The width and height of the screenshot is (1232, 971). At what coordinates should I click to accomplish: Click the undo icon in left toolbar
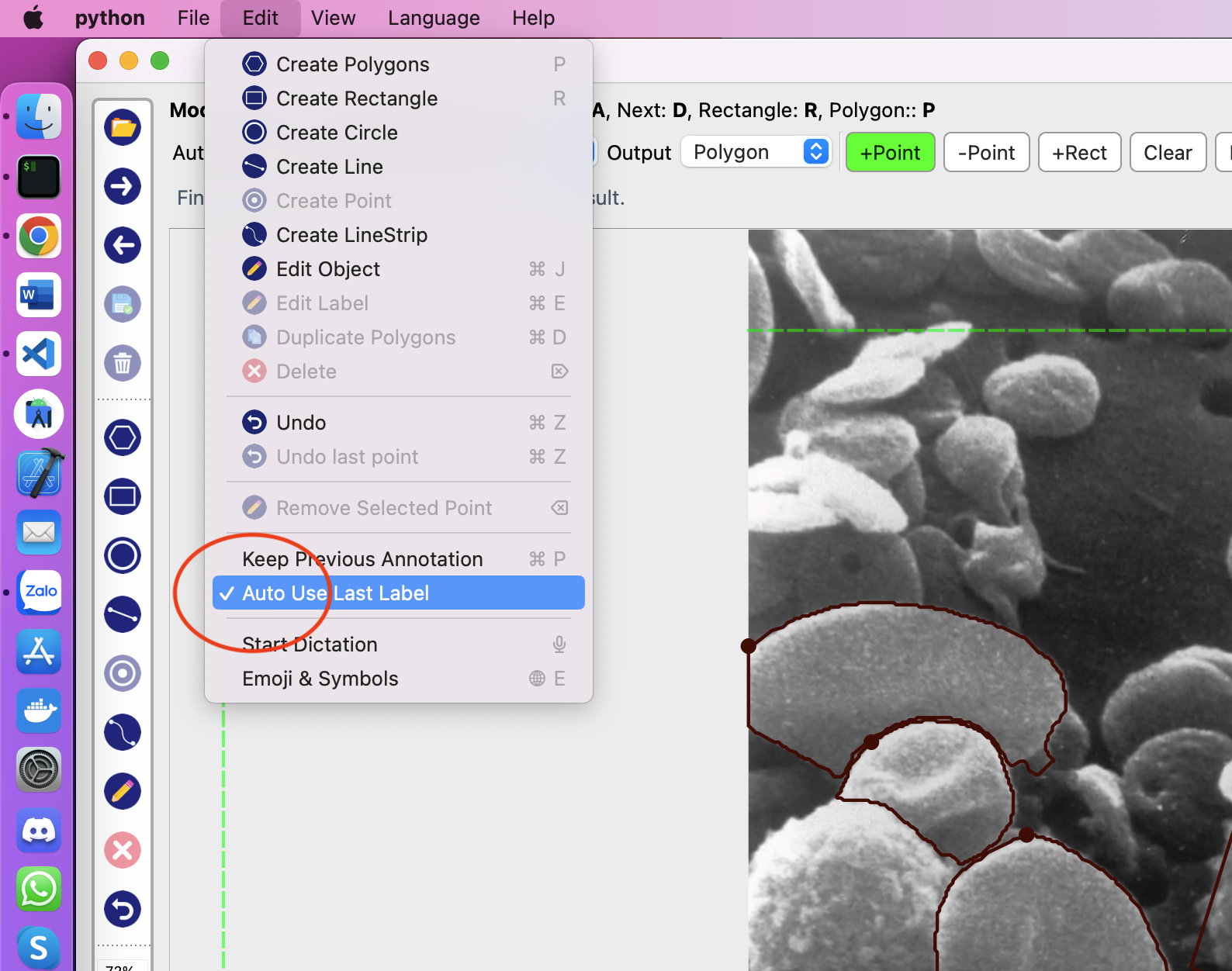(123, 909)
